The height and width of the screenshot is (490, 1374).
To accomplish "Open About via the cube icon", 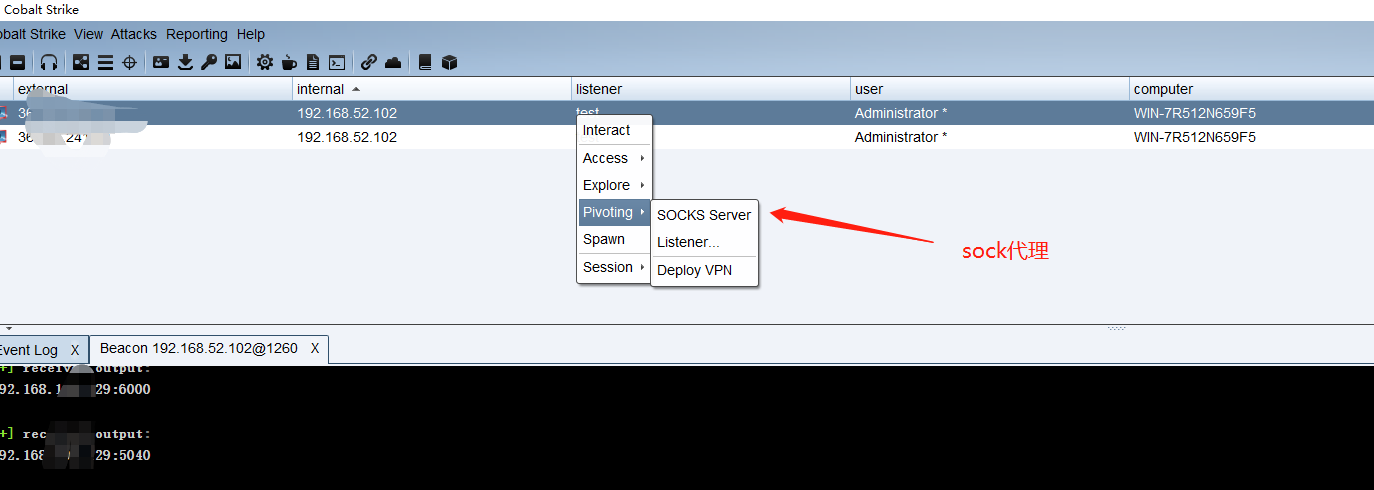I will (x=450, y=62).
